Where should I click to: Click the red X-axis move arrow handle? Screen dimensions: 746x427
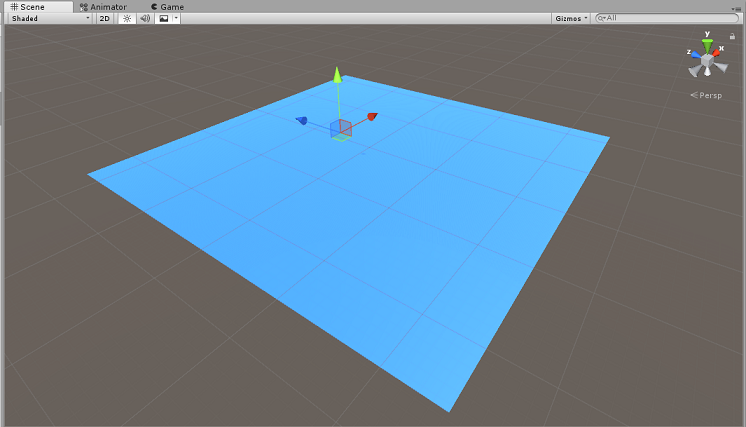[372, 117]
